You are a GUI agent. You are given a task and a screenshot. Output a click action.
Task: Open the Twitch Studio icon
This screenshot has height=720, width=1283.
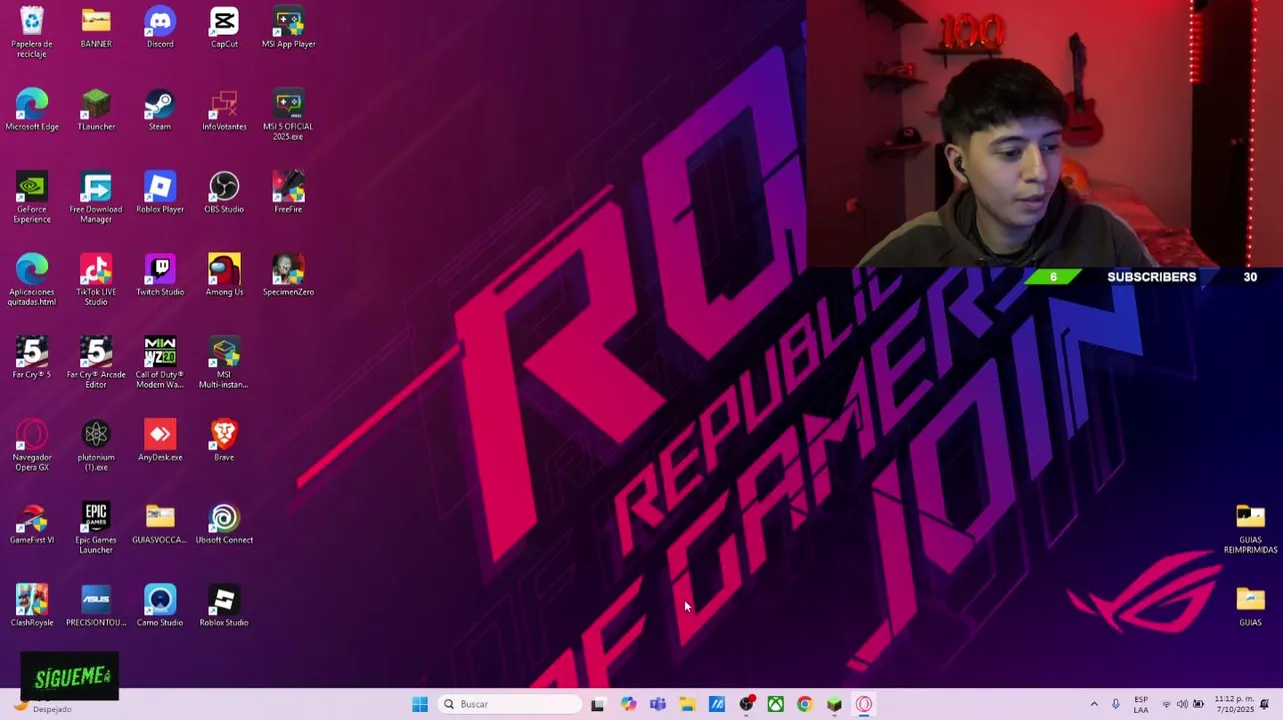(x=160, y=275)
